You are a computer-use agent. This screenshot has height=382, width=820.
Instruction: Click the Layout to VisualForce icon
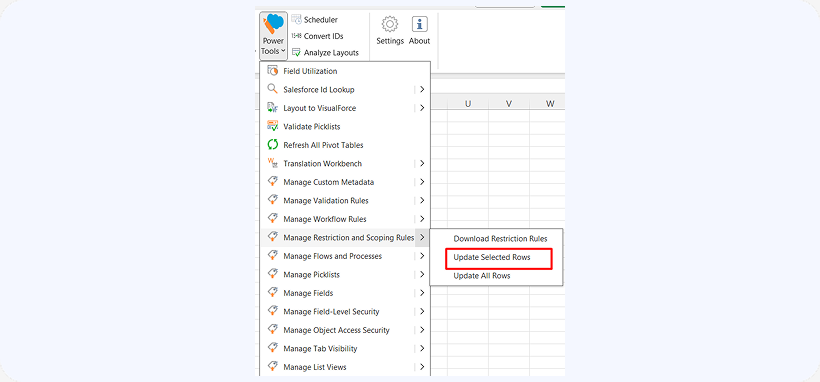[272, 108]
